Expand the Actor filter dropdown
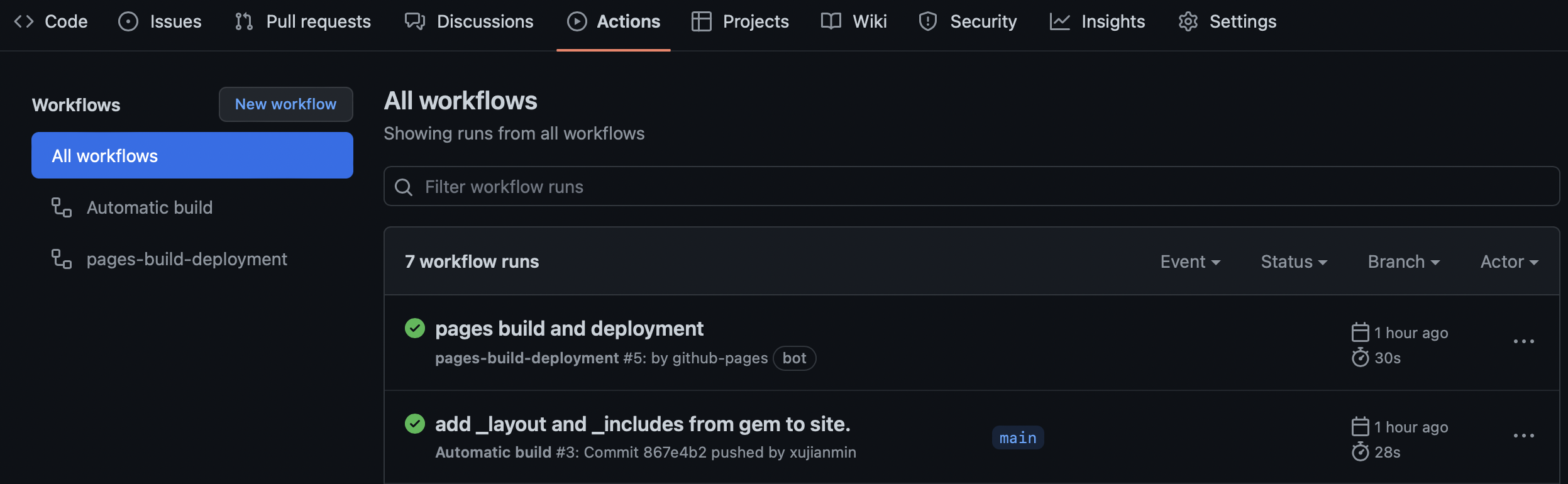This screenshot has width=1568, height=484. (x=1510, y=261)
